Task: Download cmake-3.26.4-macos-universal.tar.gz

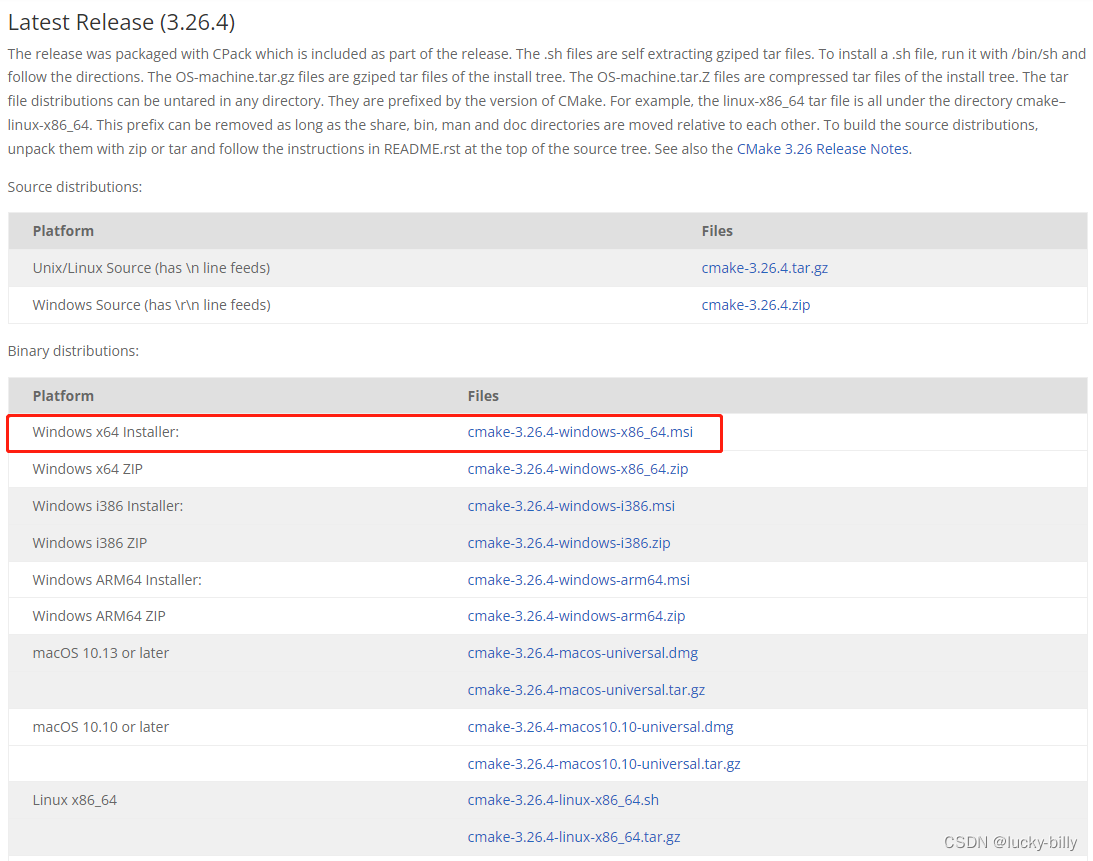Action: click(x=586, y=690)
